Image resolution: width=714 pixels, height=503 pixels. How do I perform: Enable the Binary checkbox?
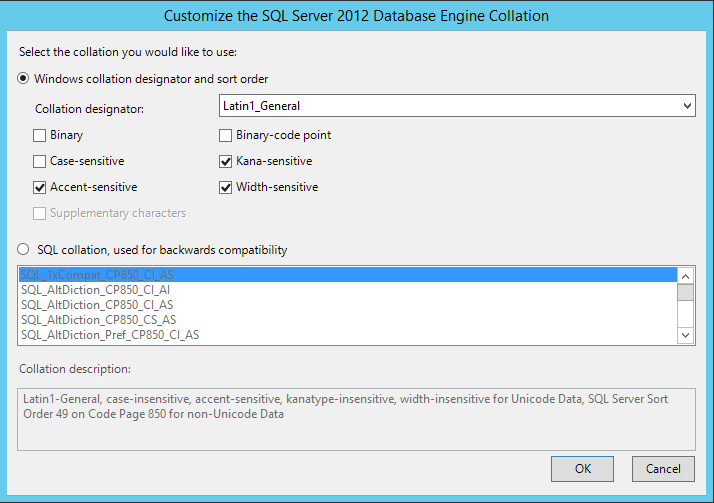point(40,135)
